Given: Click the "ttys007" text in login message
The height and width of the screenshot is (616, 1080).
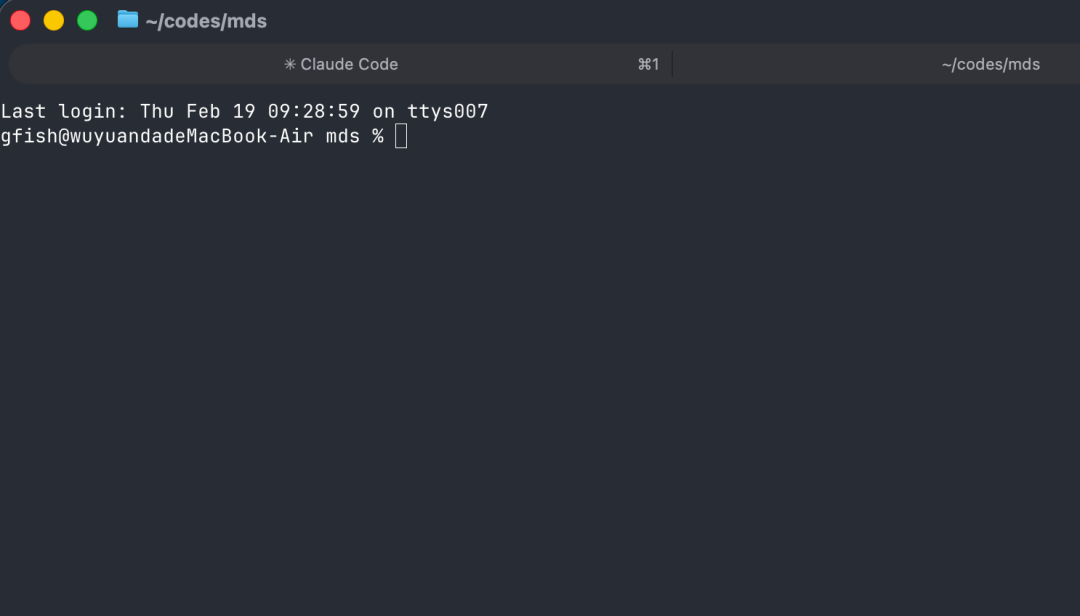Looking at the screenshot, I should [448, 111].
